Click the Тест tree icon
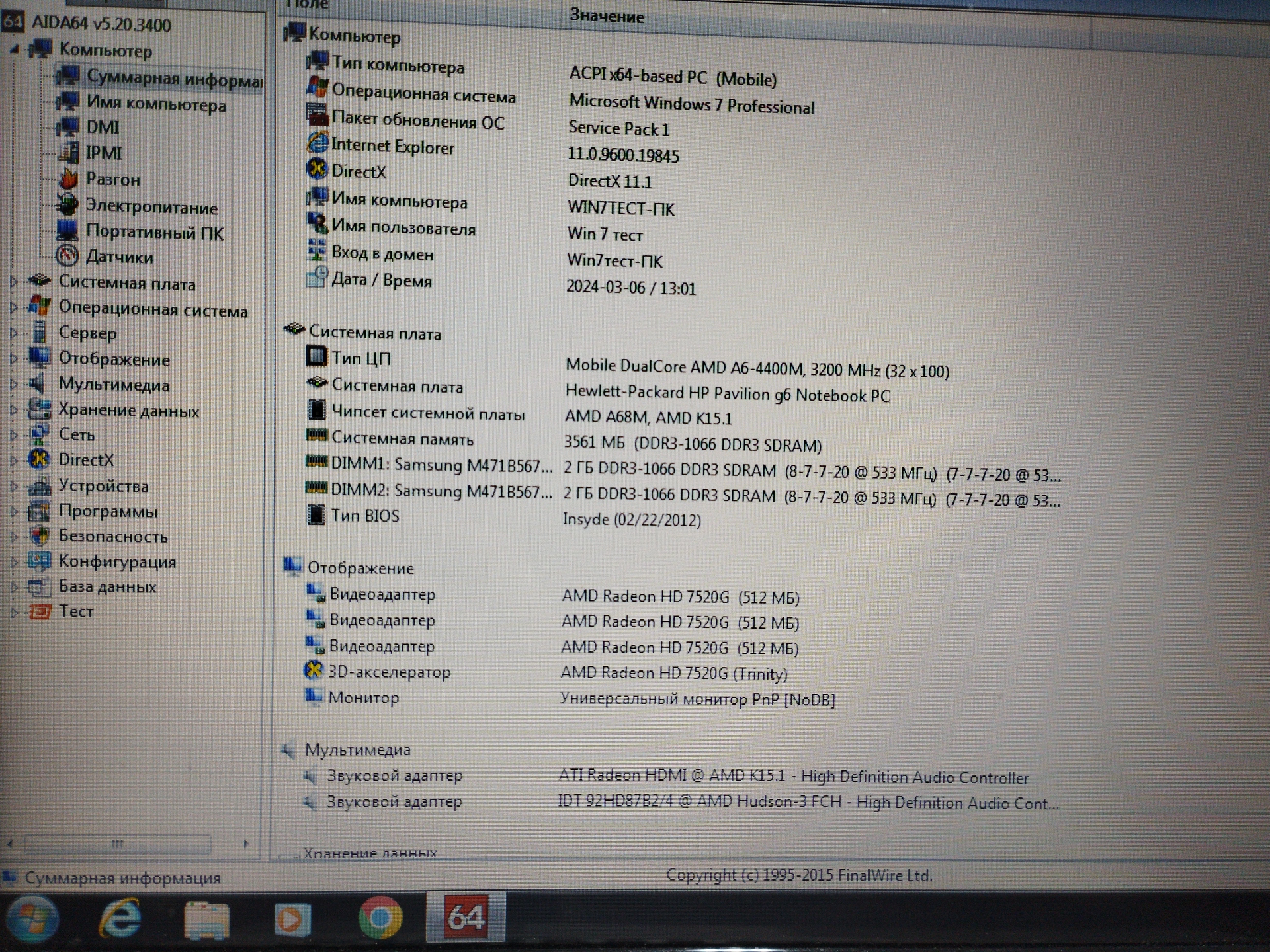The width and height of the screenshot is (1270, 952). click(39, 612)
